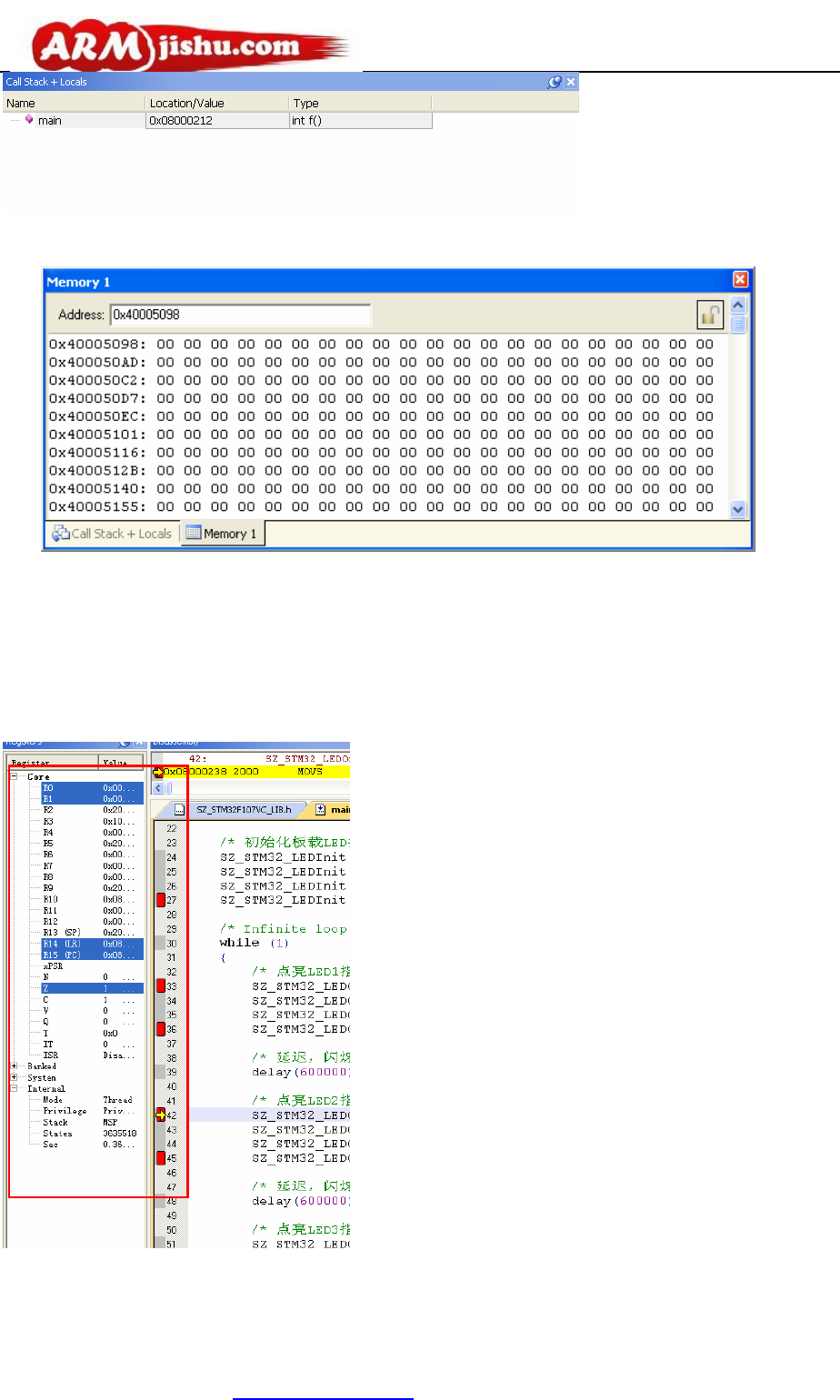Select memory row 0x40005098
The width and height of the screenshot is (840, 1400).
tap(382, 345)
